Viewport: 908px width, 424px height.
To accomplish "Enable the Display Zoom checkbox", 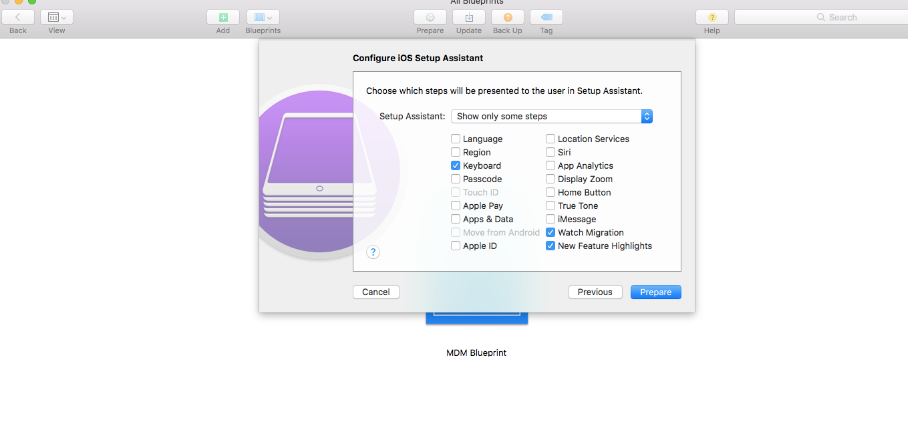I will [x=551, y=179].
